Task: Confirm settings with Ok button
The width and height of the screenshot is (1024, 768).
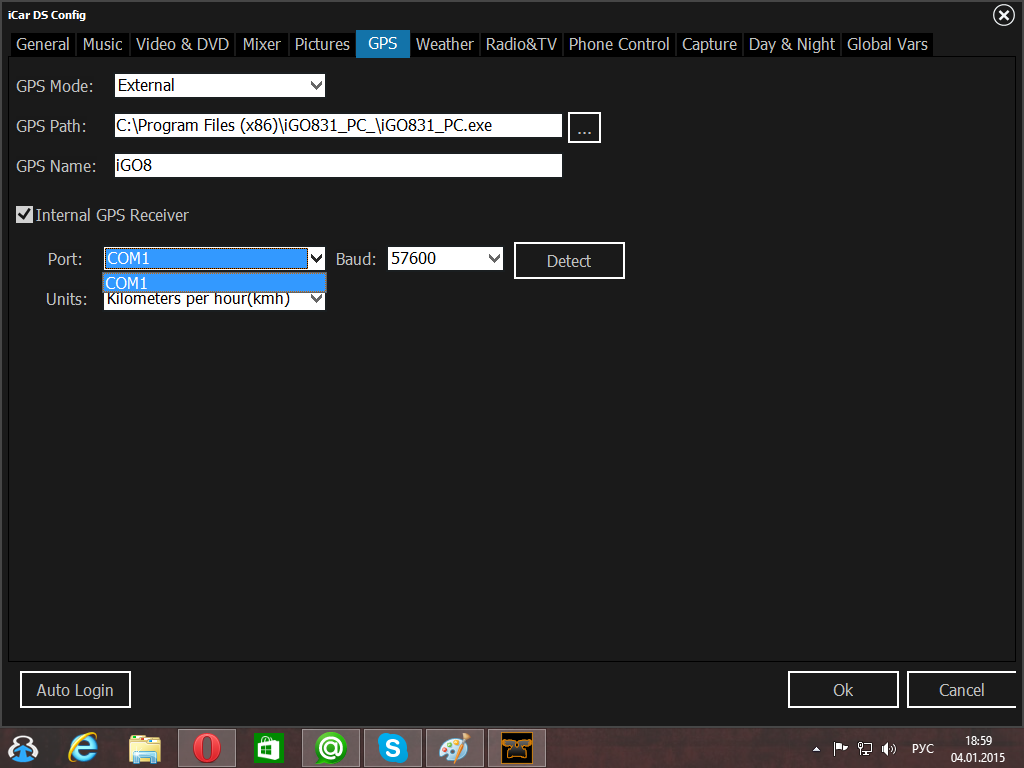Action: click(843, 690)
